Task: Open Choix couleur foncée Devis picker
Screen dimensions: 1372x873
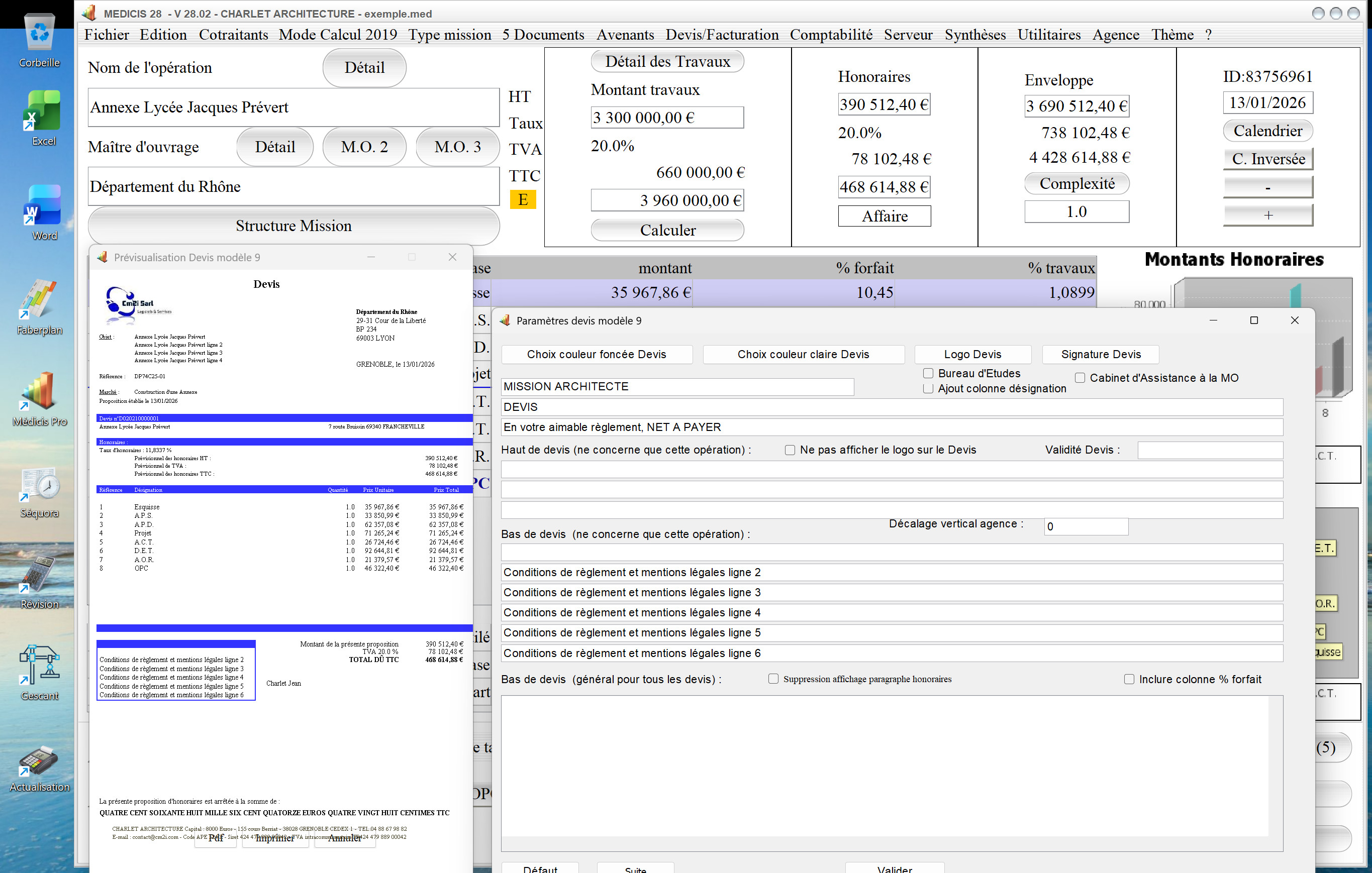Action: pyautogui.click(x=597, y=354)
